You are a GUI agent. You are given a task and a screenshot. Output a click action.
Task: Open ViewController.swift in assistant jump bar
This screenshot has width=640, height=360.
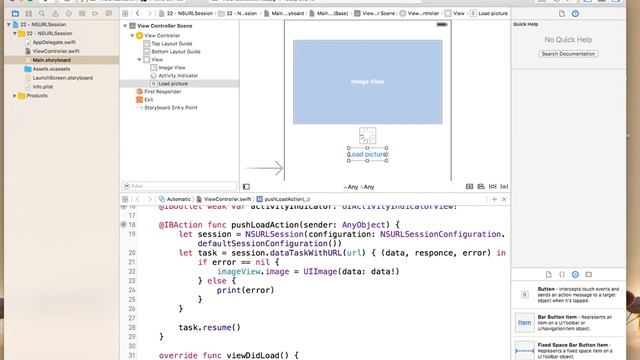click(224, 199)
